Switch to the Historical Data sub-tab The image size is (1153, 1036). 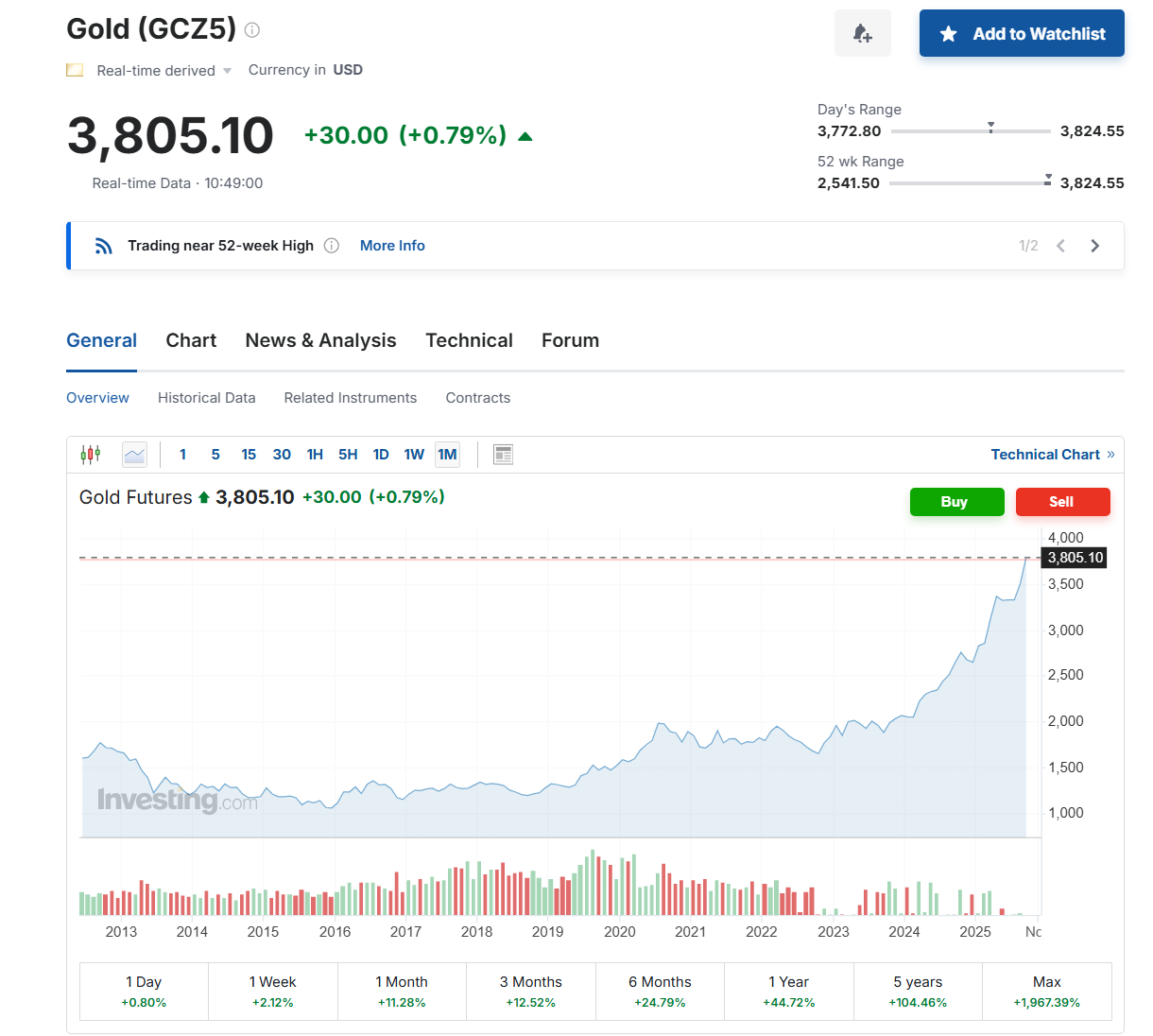206,398
